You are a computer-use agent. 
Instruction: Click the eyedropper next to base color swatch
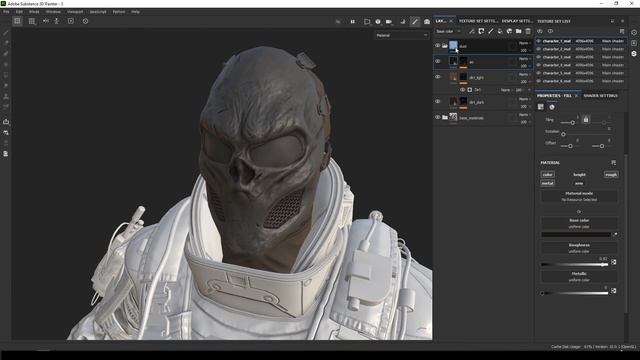coord(615,235)
